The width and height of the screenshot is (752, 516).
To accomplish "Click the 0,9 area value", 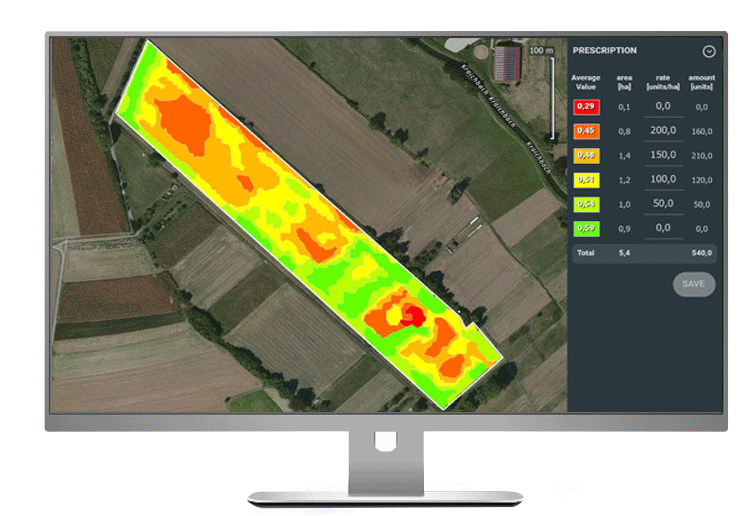I will [624, 229].
